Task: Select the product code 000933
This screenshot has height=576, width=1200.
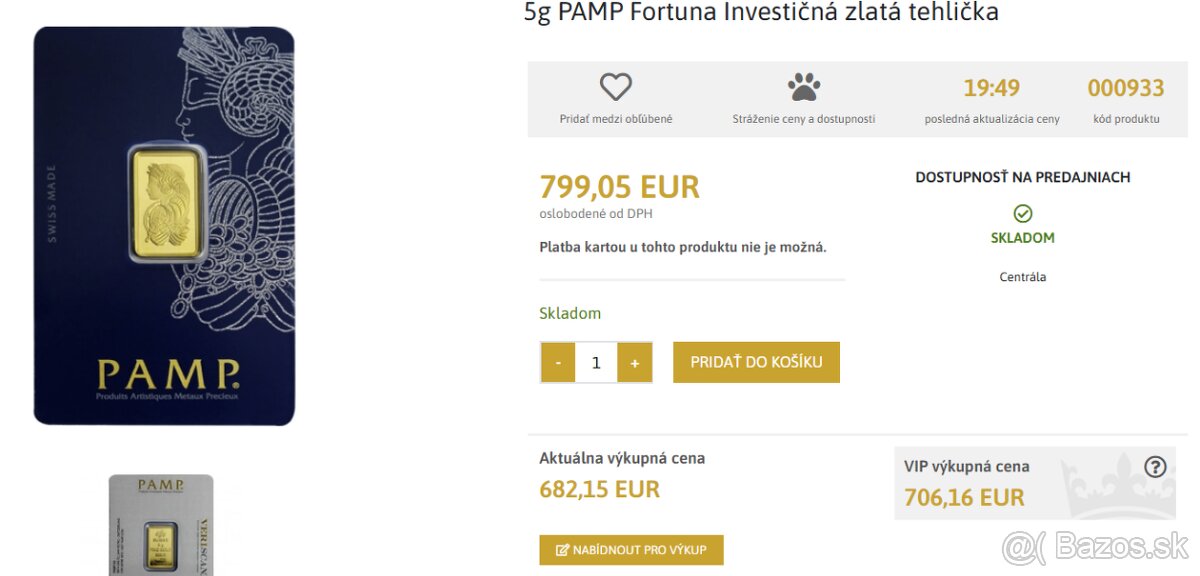Action: [1125, 88]
